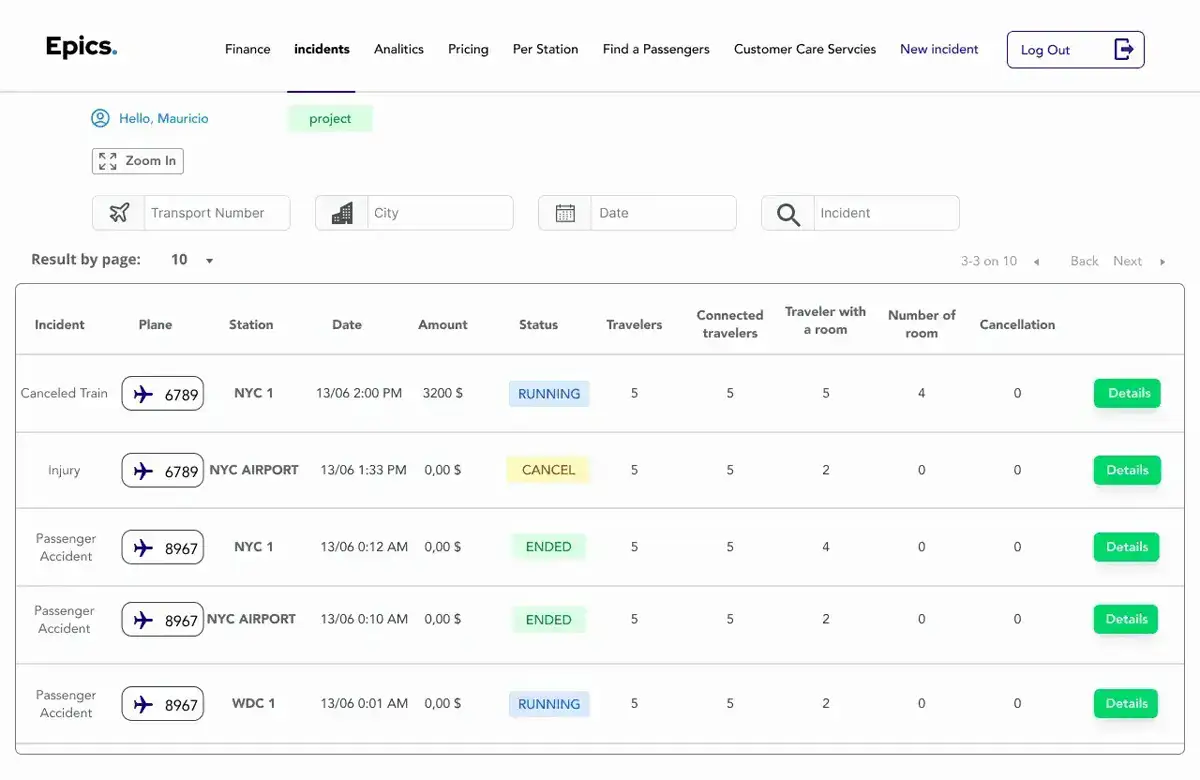Toggle the RUNNING status badge for Canceled Train
This screenshot has width=1200, height=780.
[x=548, y=393]
